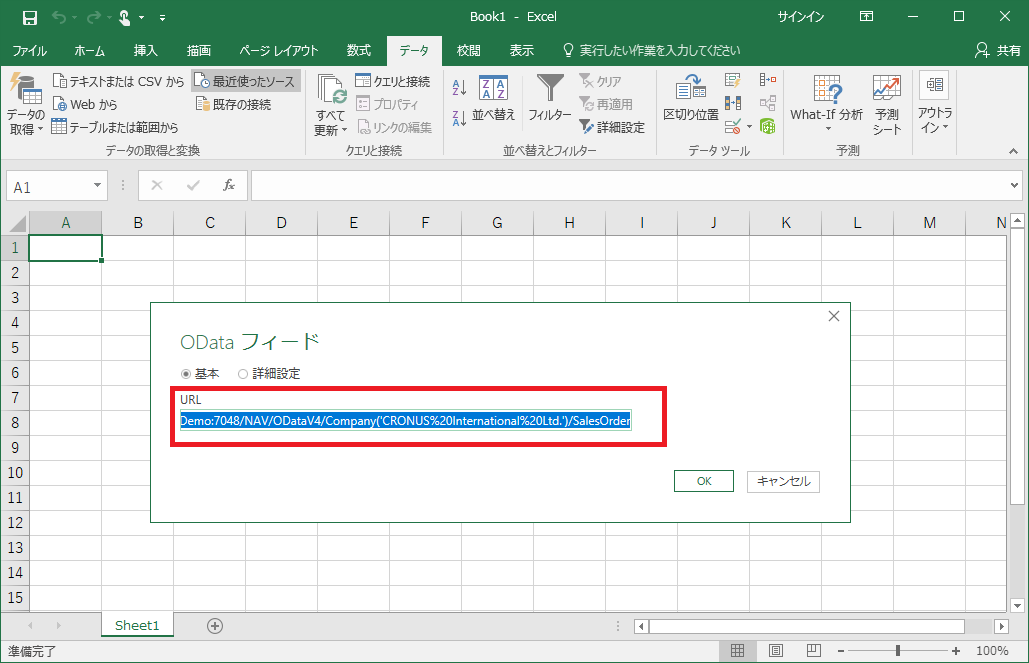This screenshot has width=1029, height=663.
Task: Close the OData フィード dialog
Action: [x=834, y=316]
